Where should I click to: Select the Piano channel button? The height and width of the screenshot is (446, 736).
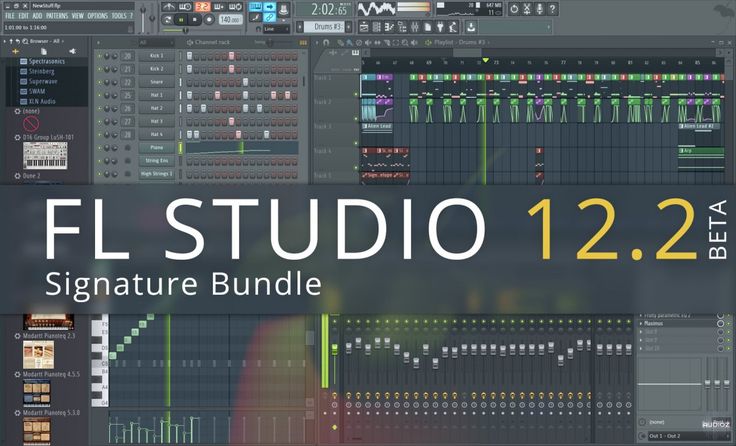(x=156, y=147)
